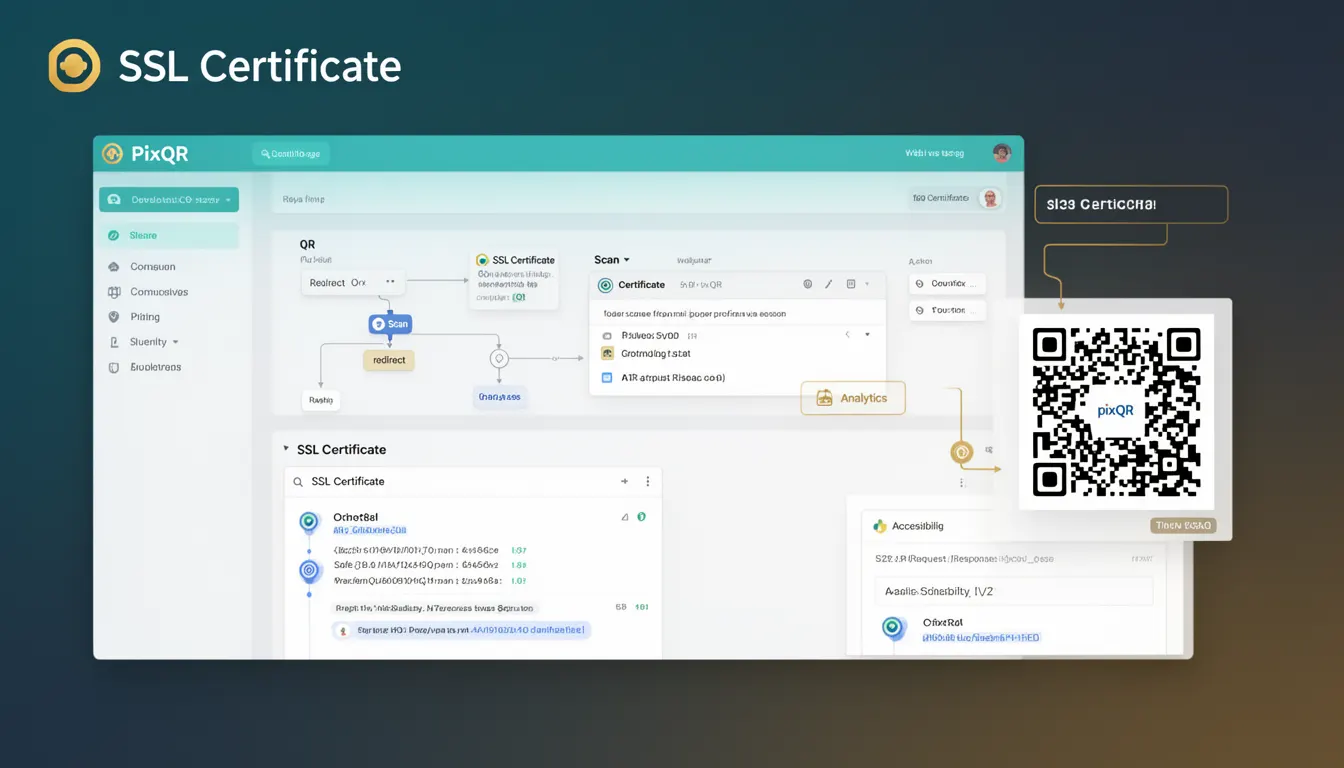
Task: Collapse the SSL Certificate section triangle
Action: click(286, 449)
